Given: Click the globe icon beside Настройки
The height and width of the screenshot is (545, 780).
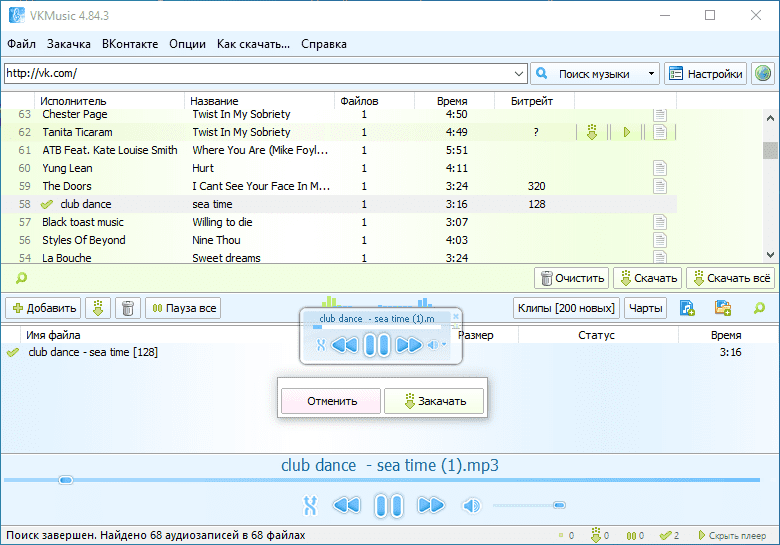Looking at the screenshot, I should tap(763, 74).
